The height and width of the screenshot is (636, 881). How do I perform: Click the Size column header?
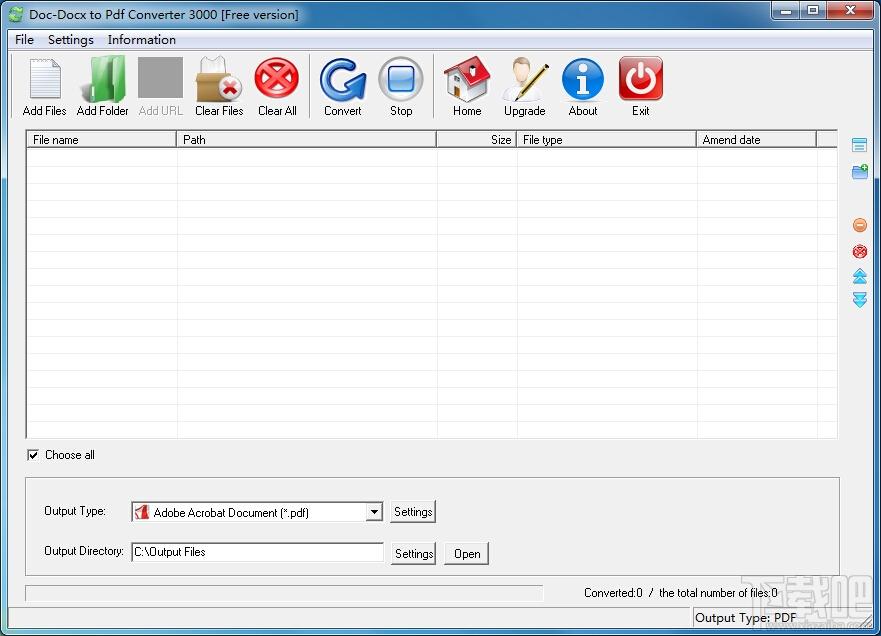pyautogui.click(x=476, y=139)
